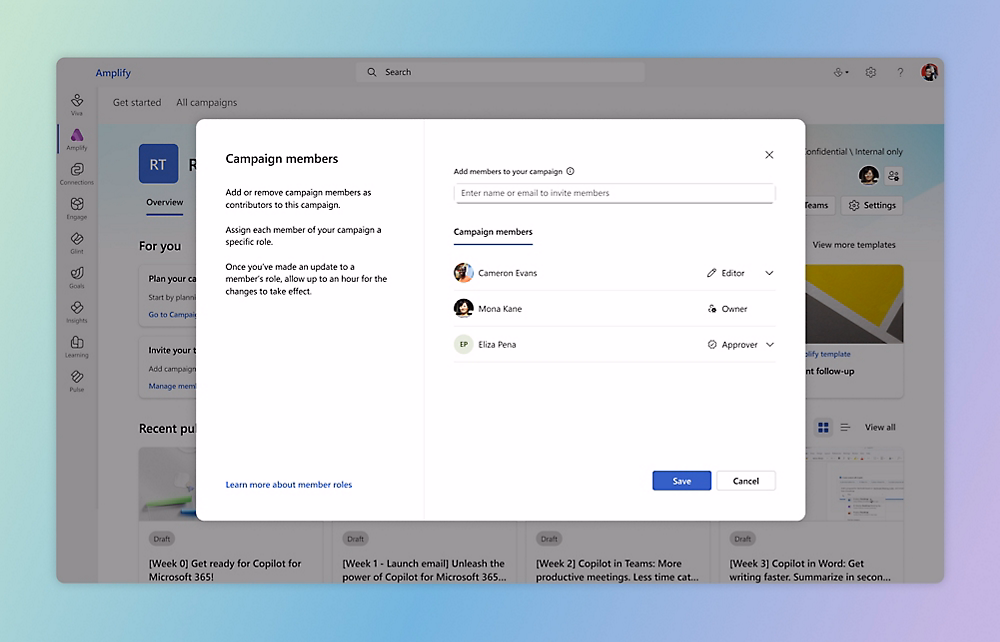Open Learn more about member roles link
1000x642 pixels.
(289, 485)
